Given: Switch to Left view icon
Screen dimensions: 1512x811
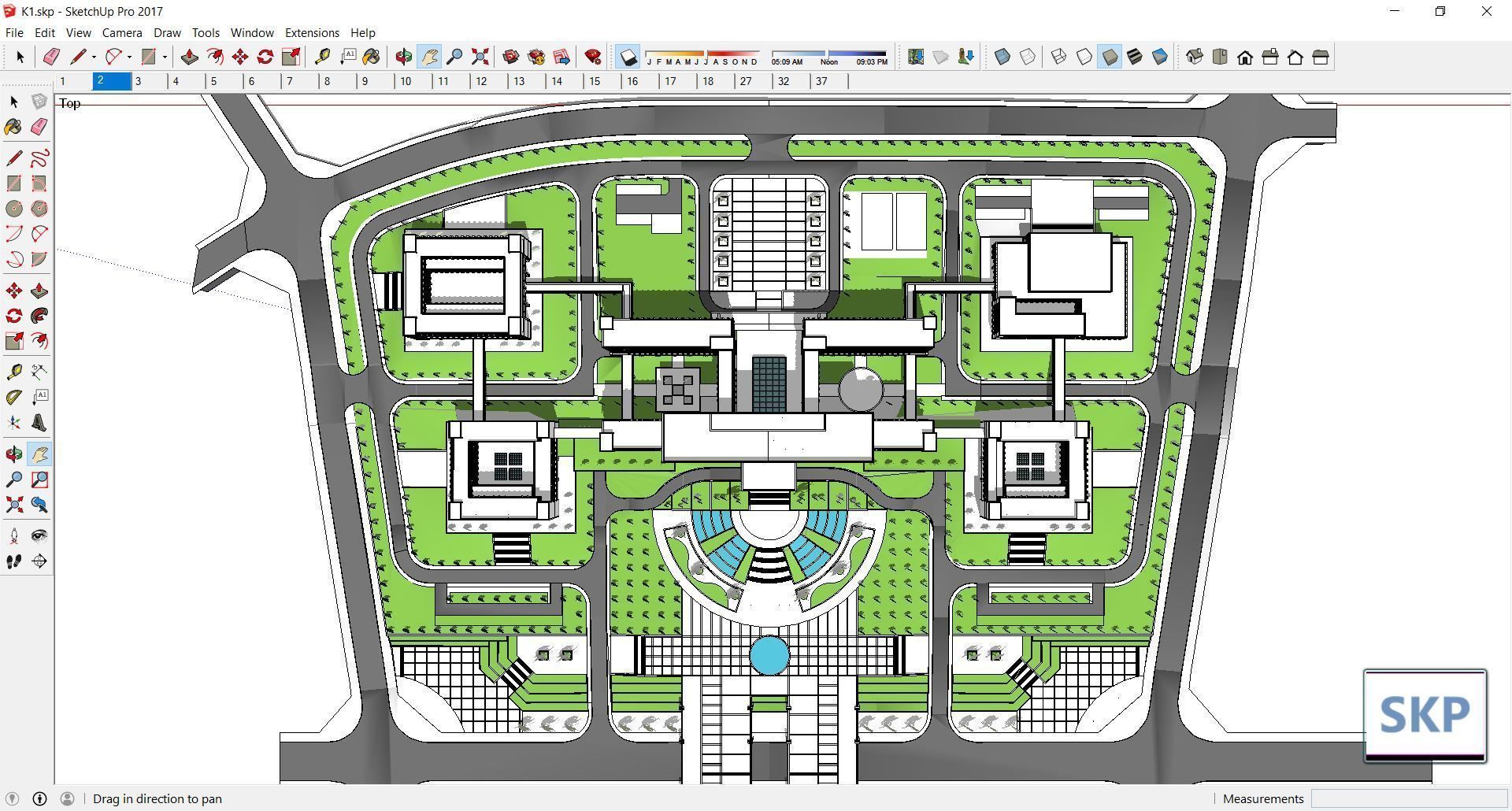Looking at the screenshot, I should tap(1321, 57).
